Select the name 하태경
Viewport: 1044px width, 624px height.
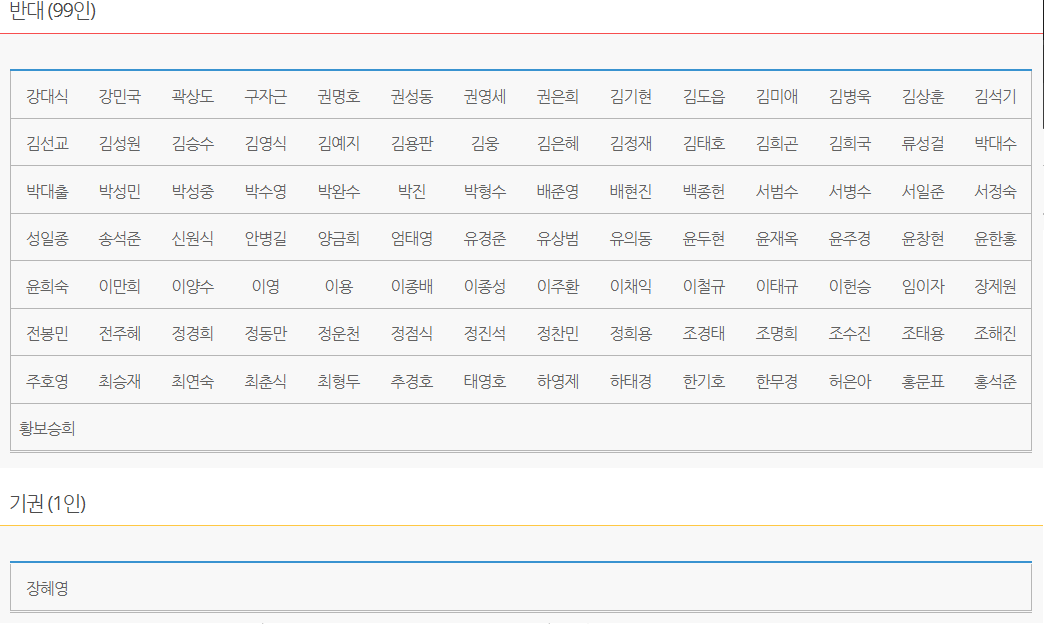tap(631, 382)
